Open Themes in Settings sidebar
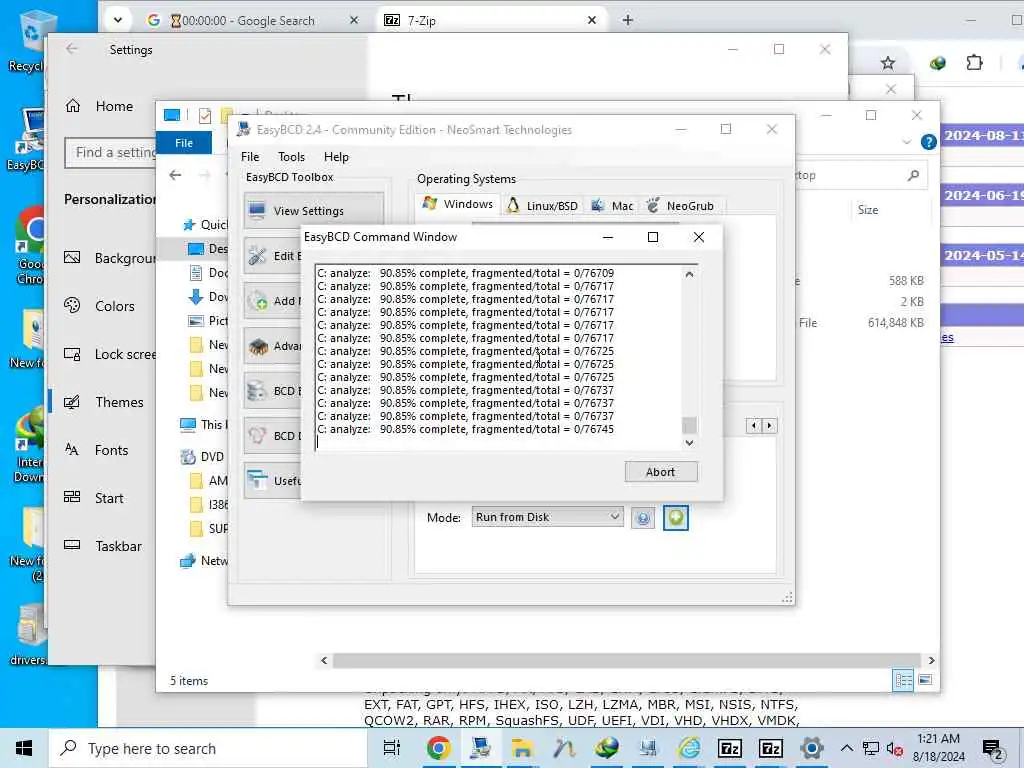1024x768 pixels. [x=102, y=402]
